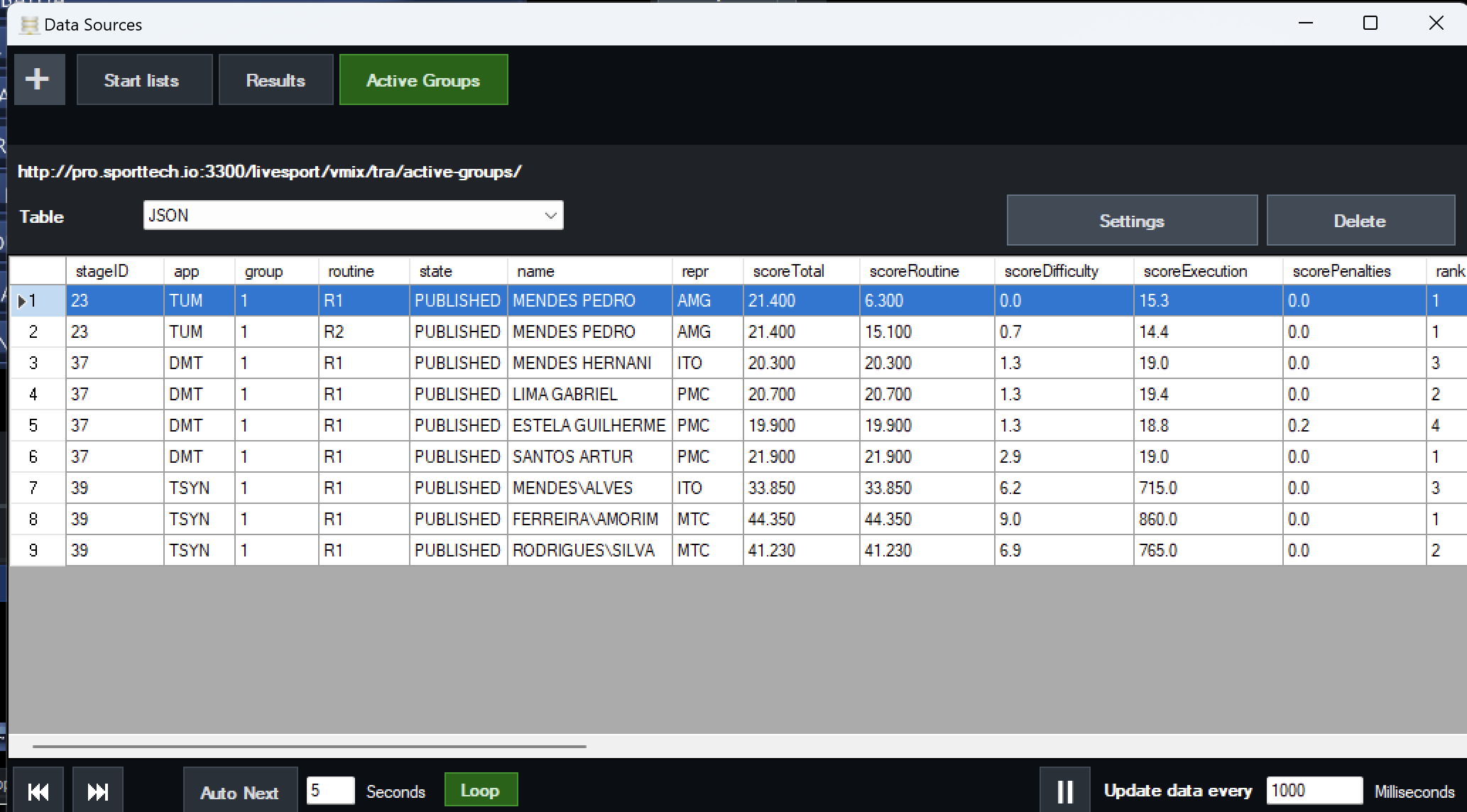Focus the Auto Next seconds input field
Viewport: 1467px width, 812px height.
coord(330,791)
